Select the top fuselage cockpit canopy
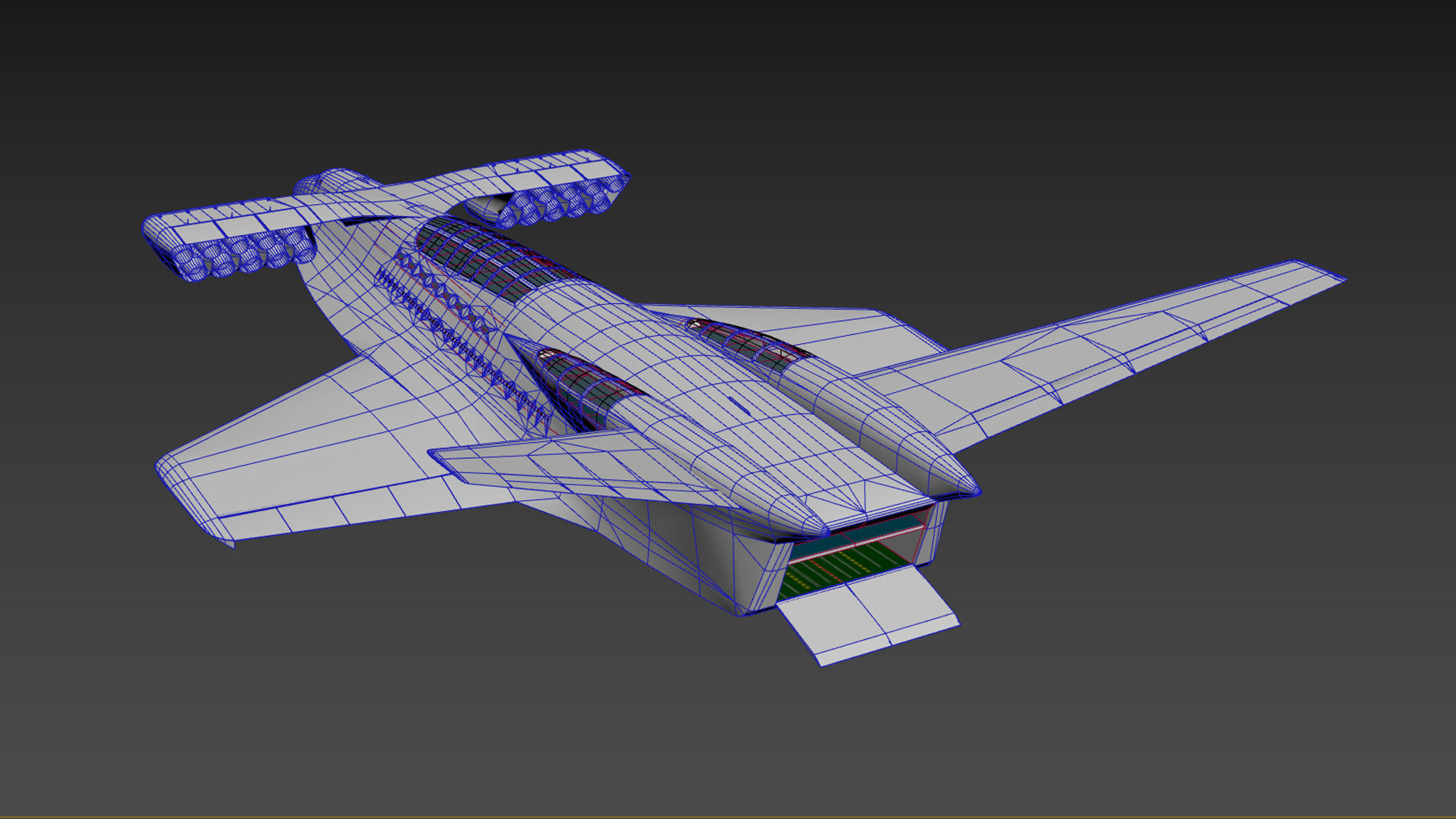The height and width of the screenshot is (819, 1456). point(485,262)
